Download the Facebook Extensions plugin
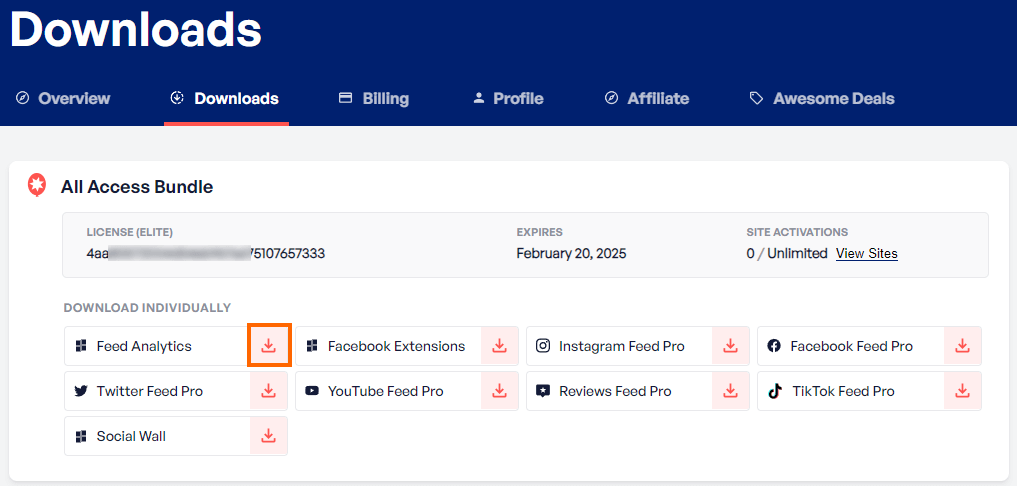This screenshot has height=486, width=1017. tap(499, 346)
